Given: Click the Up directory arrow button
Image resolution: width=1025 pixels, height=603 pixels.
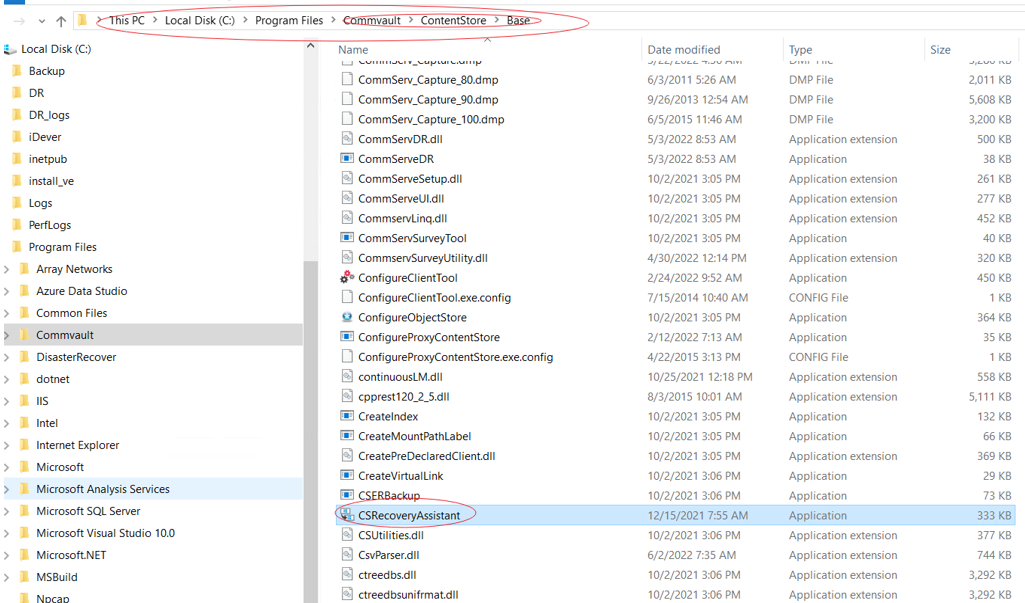Looking at the screenshot, I should [61, 21].
